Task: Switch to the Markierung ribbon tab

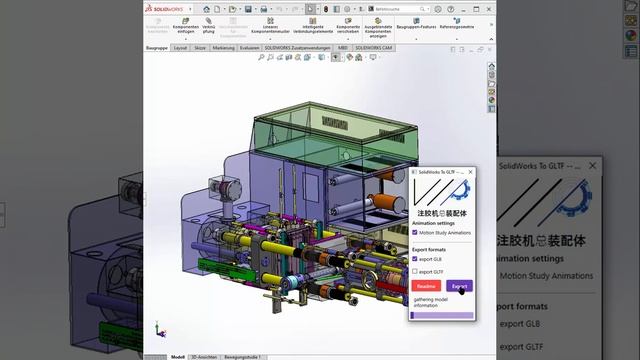Action: (x=223, y=48)
